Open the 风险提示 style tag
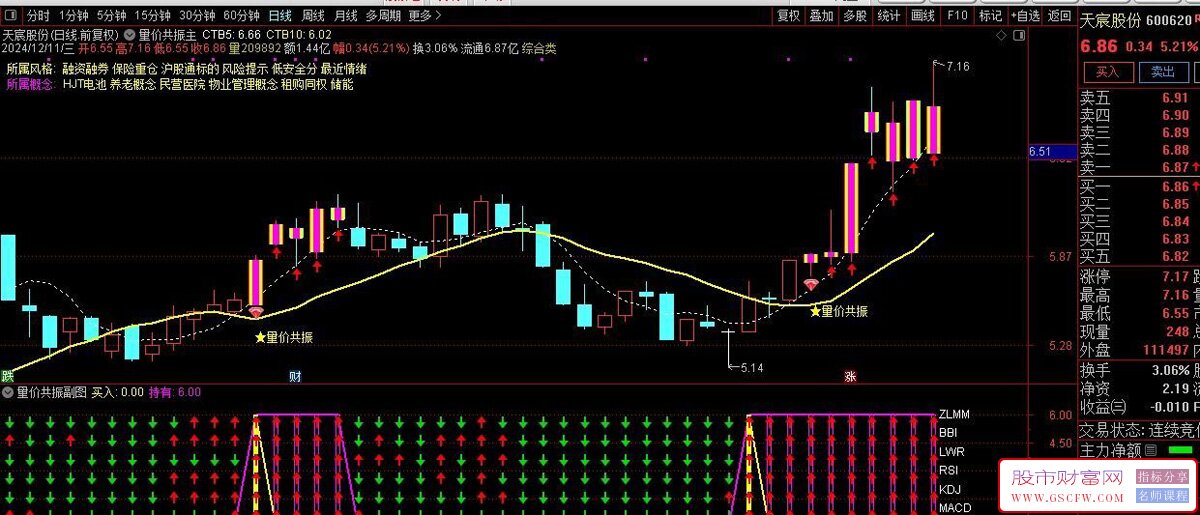1200x515 pixels. [243, 69]
